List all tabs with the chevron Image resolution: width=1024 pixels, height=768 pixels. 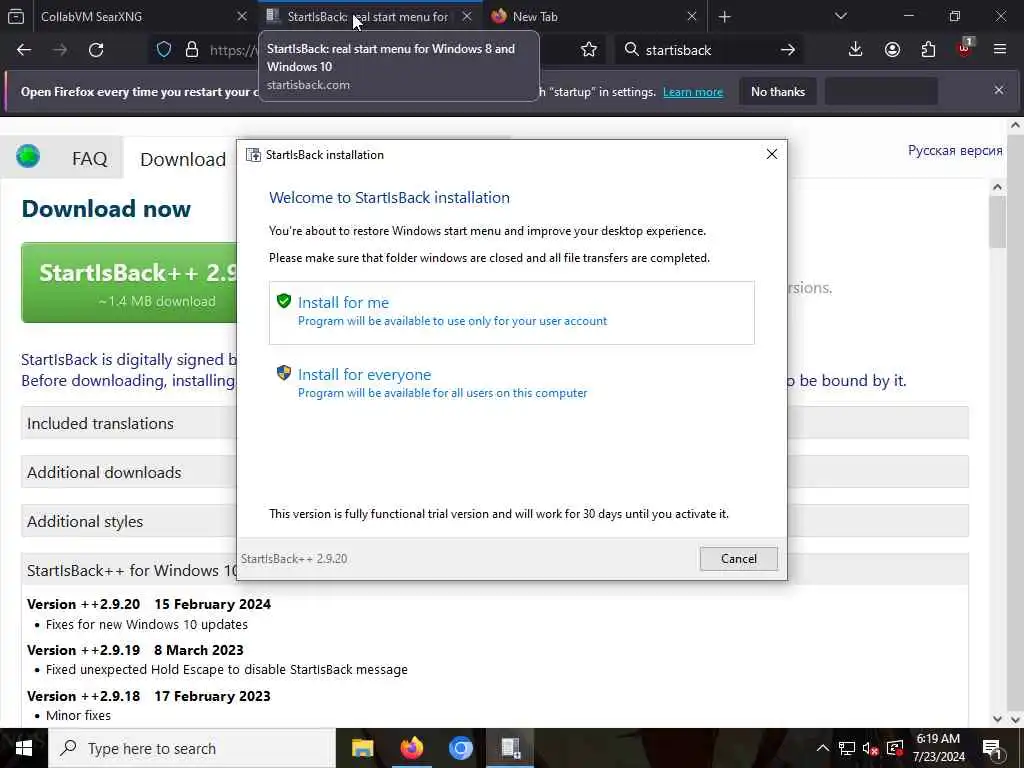point(840,16)
